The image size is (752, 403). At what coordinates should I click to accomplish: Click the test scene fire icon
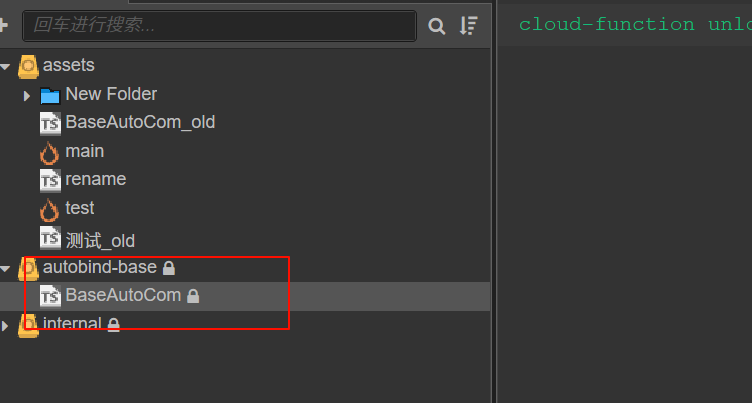[x=49, y=209]
